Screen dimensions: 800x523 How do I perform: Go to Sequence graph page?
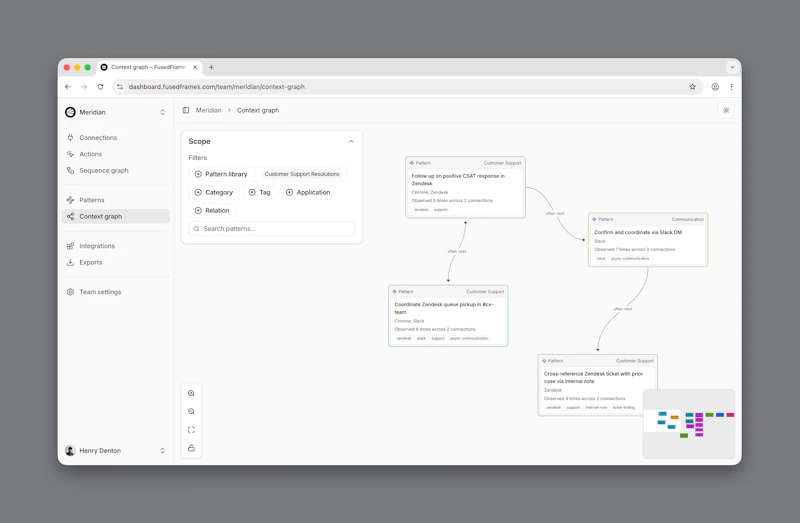click(x=115, y=170)
